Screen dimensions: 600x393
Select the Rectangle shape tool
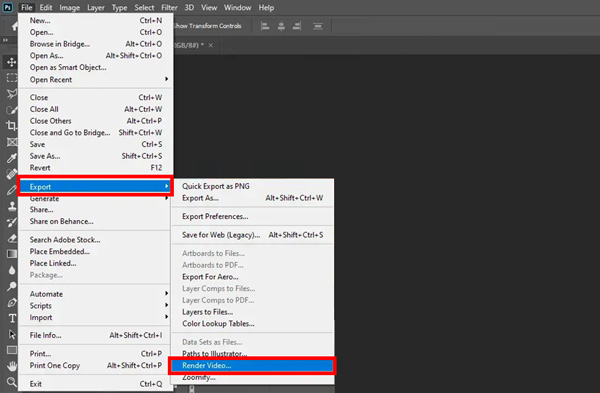(11, 350)
